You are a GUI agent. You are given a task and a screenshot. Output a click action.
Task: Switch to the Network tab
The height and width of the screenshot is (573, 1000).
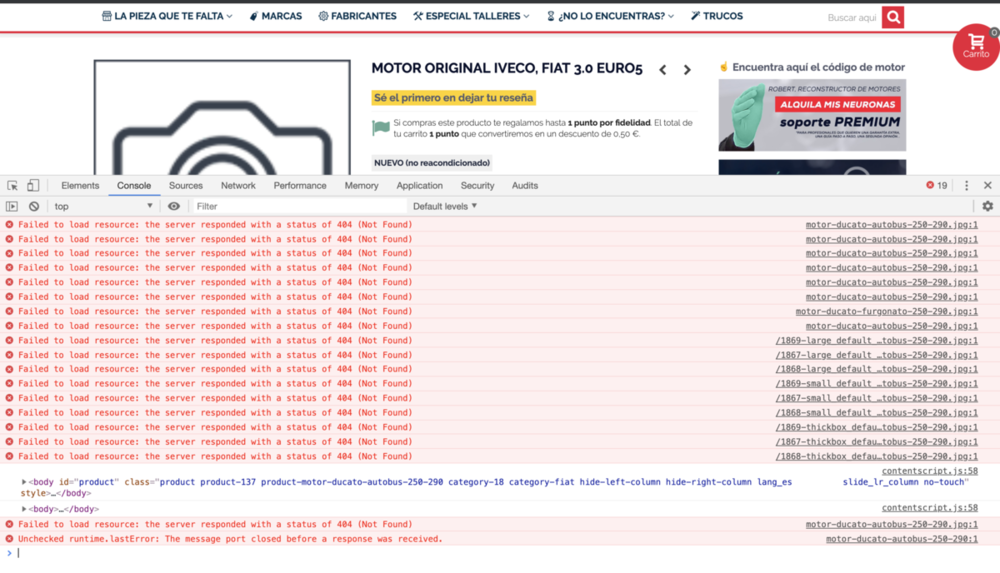click(238, 185)
